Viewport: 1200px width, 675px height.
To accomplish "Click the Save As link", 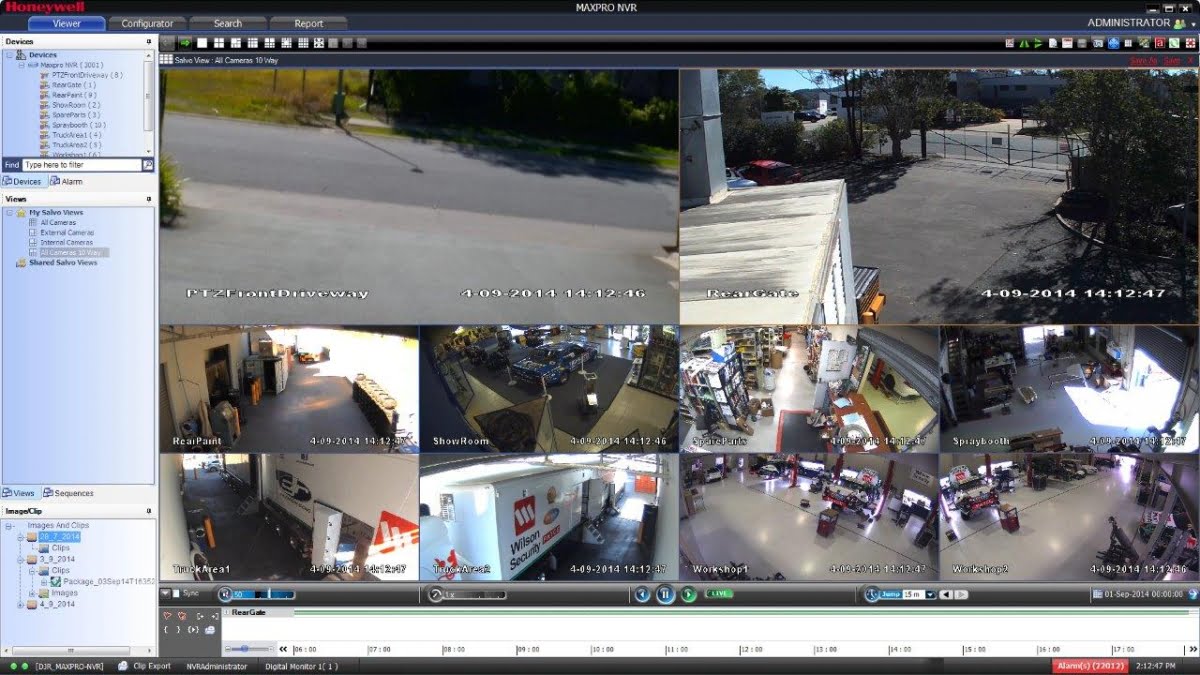I will point(1142,61).
